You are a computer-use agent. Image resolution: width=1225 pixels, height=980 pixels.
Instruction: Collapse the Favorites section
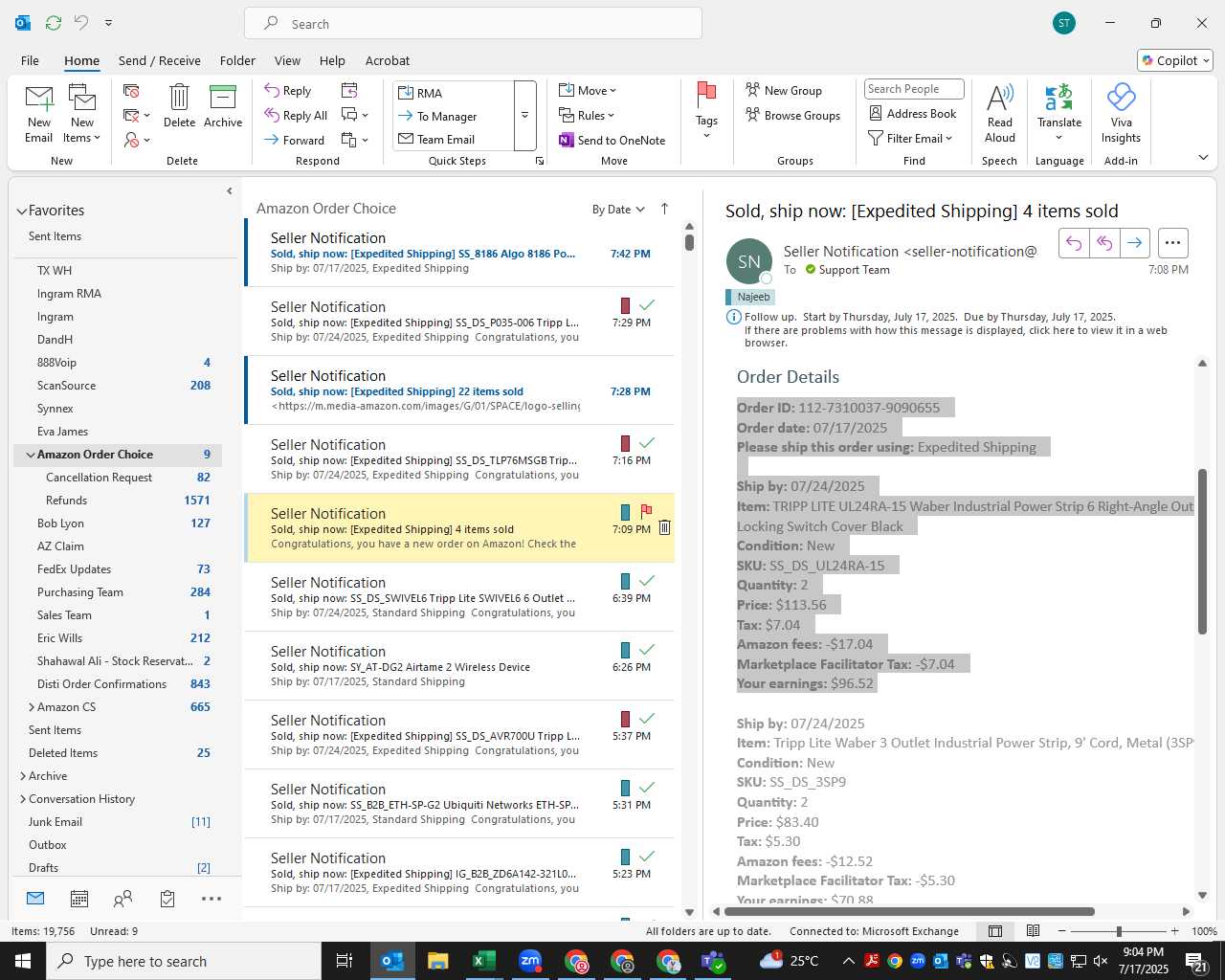21,212
